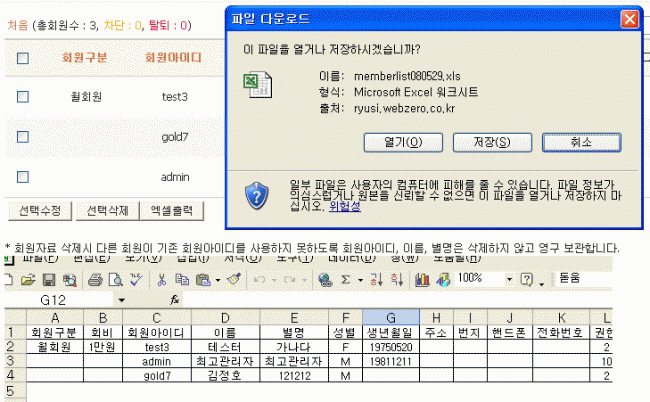650x402 pixels.
Task: Click the 탈퇴 : 0 withdrawn count link
Action: [x=168, y=25]
